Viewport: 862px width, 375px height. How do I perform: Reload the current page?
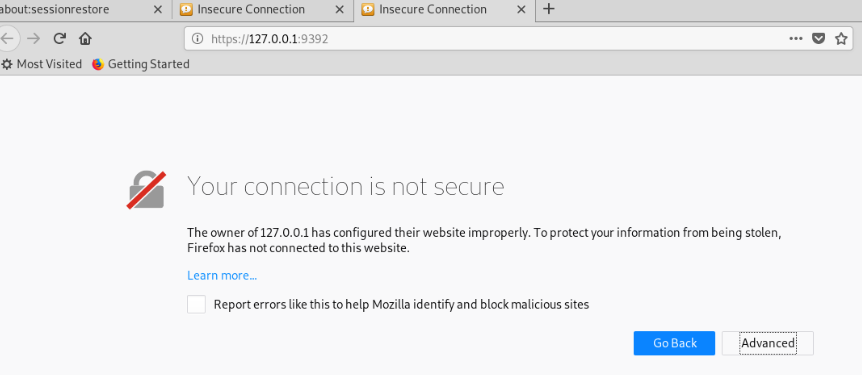pos(59,38)
